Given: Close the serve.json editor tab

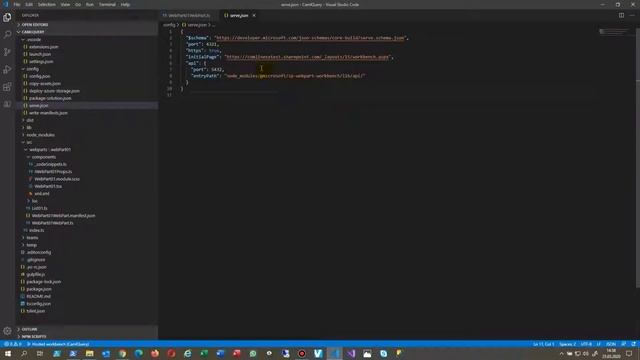Looking at the screenshot, I should pyautogui.click(x=254, y=16).
